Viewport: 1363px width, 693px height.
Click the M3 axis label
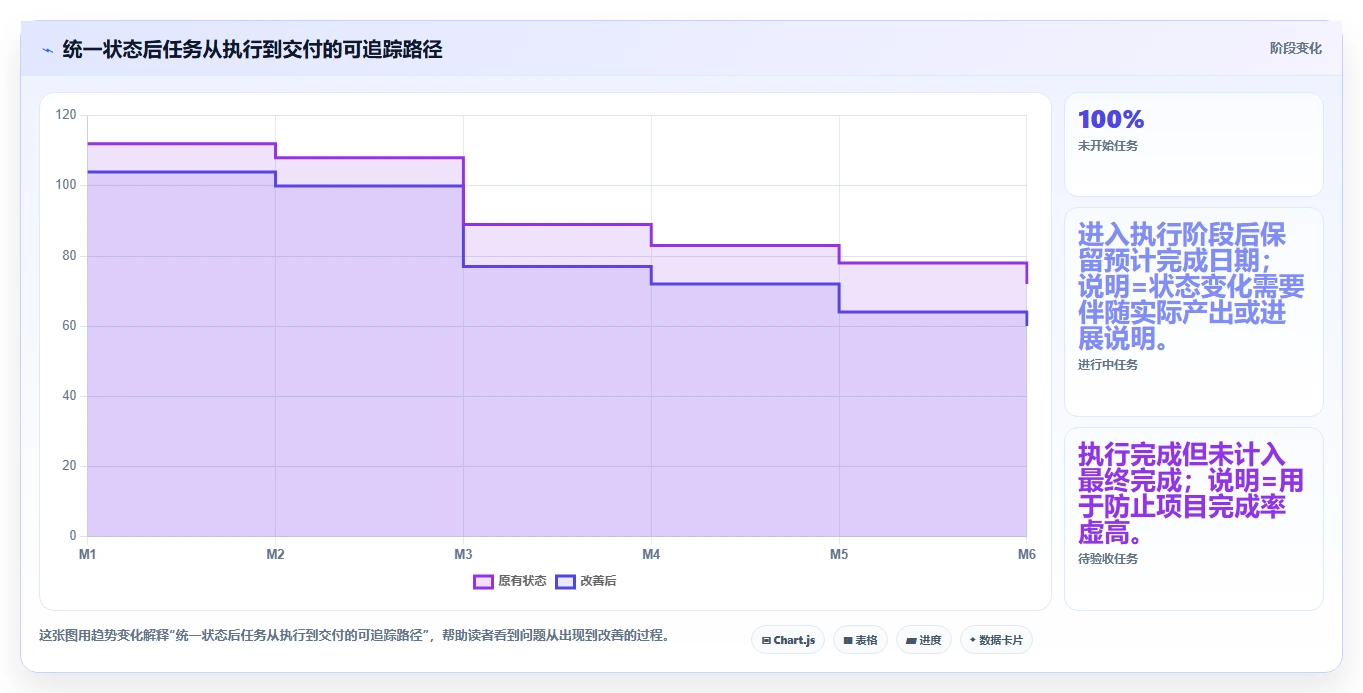click(x=463, y=554)
